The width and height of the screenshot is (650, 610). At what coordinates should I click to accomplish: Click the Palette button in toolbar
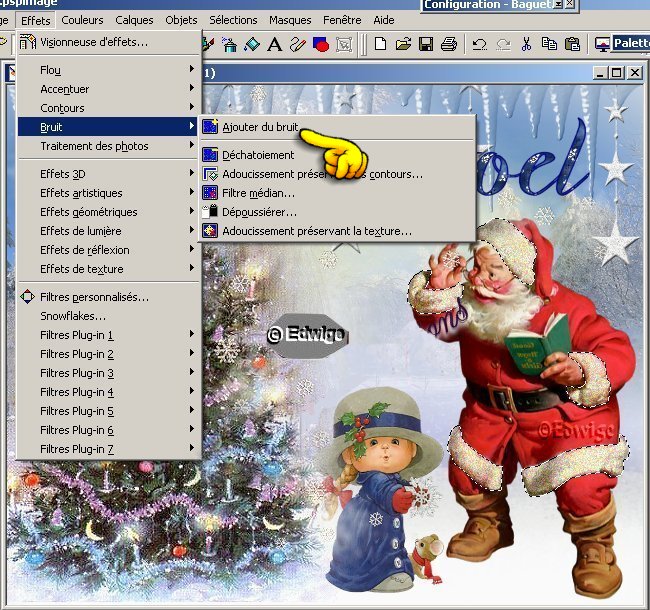tap(631, 43)
